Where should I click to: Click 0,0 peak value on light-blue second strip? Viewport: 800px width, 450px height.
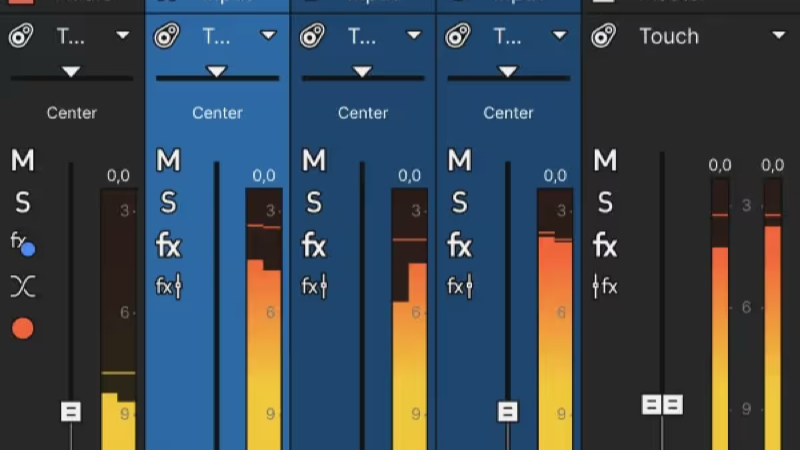pos(264,176)
